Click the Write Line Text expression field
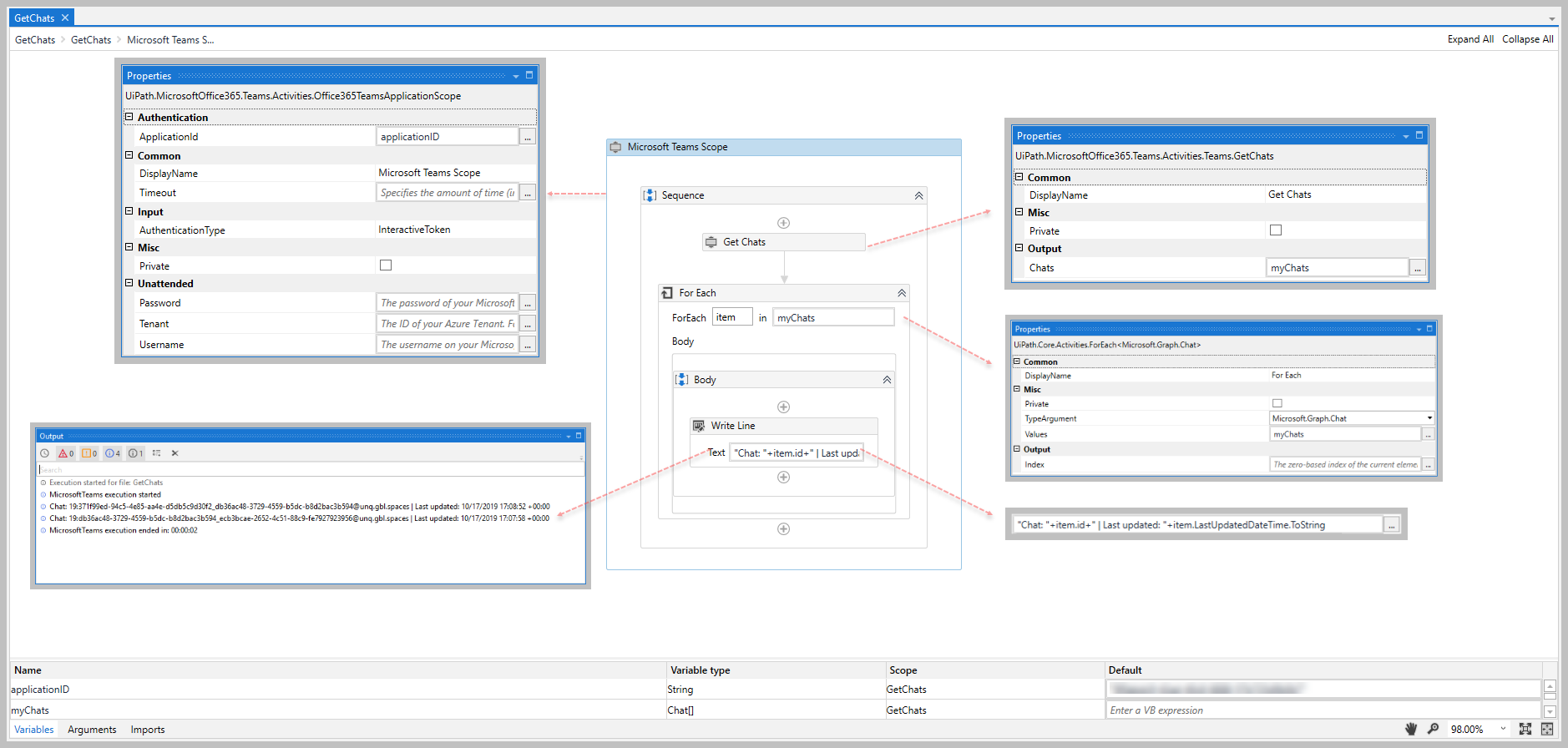Screen dimensions: 1568x748 [x=797, y=453]
